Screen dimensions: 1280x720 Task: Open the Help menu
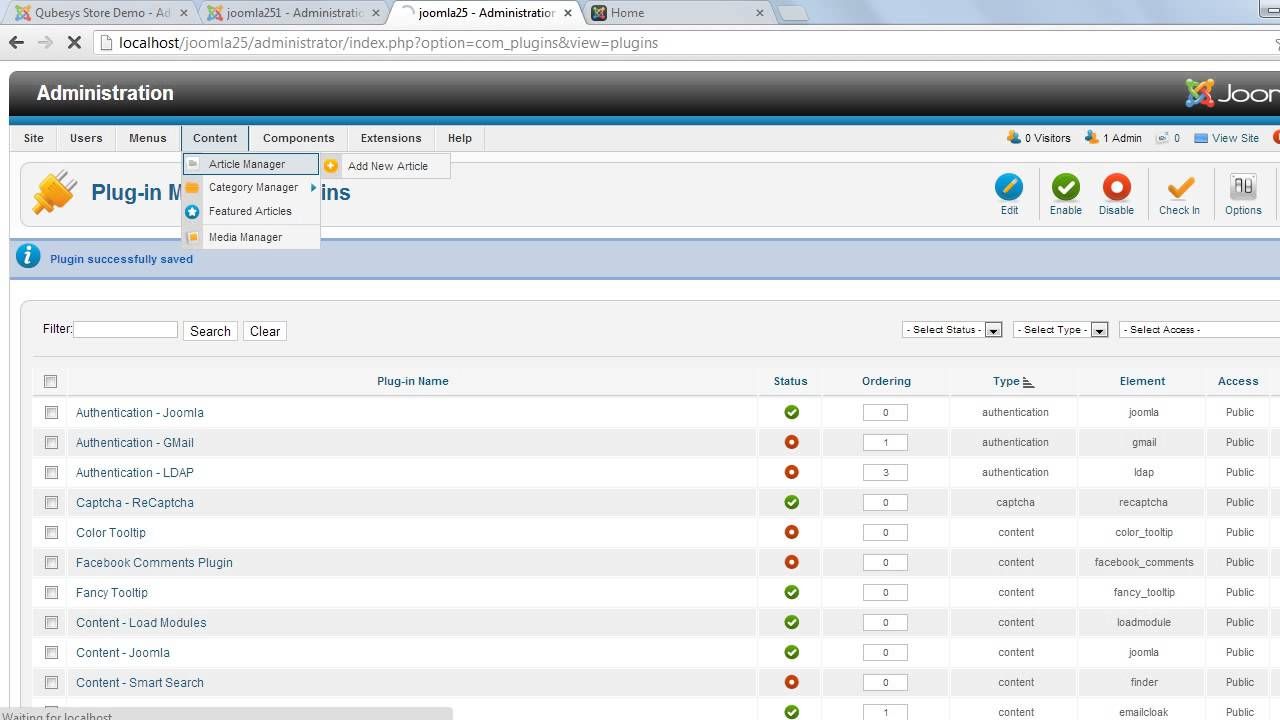[x=460, y=138]
